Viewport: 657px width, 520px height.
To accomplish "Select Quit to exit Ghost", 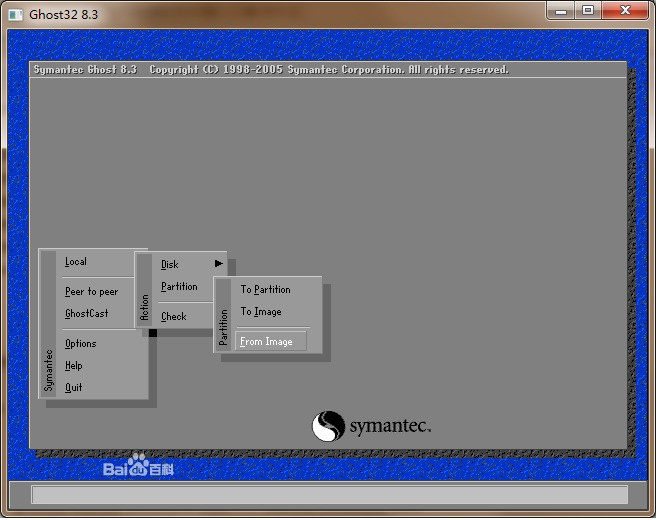I will click(x=73, y=387).
